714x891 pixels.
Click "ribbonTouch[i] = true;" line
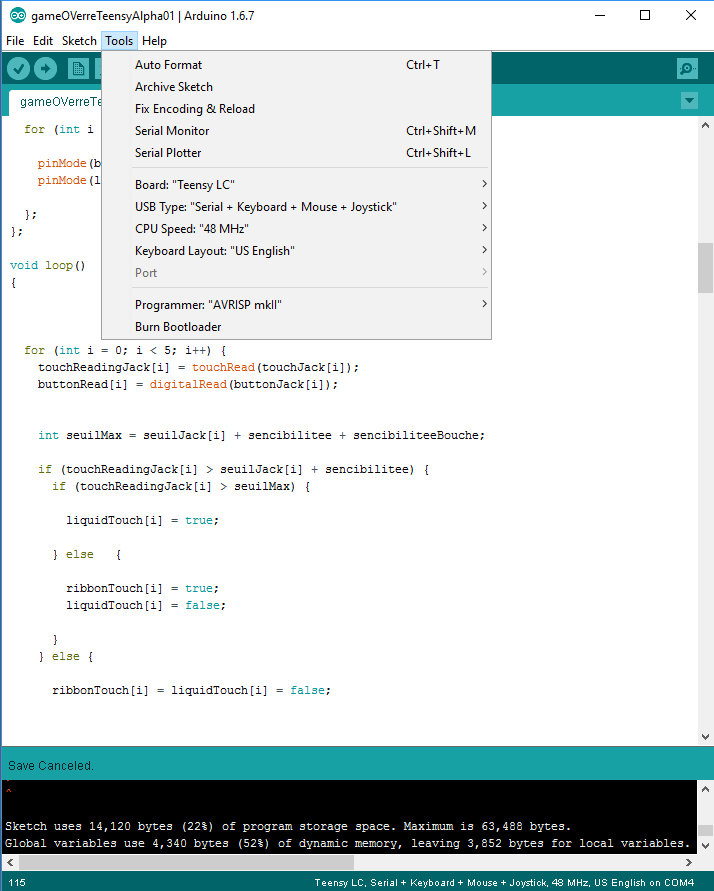point(143,588)
